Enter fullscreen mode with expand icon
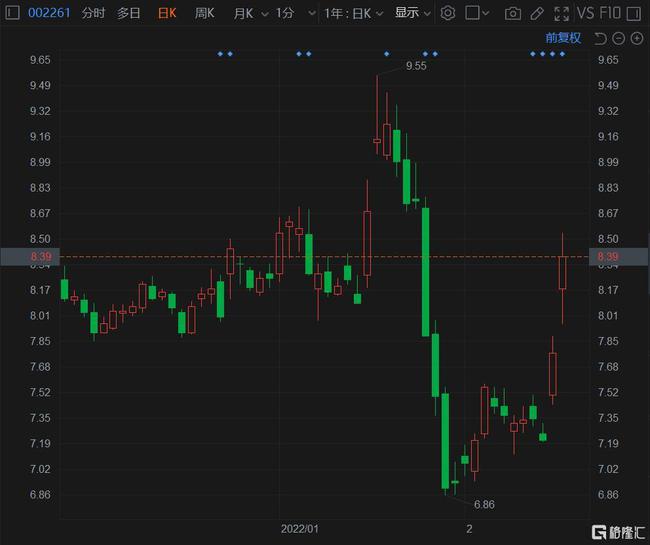The height and width of the screenshot is (545, 650). click(x=561, y=14)
